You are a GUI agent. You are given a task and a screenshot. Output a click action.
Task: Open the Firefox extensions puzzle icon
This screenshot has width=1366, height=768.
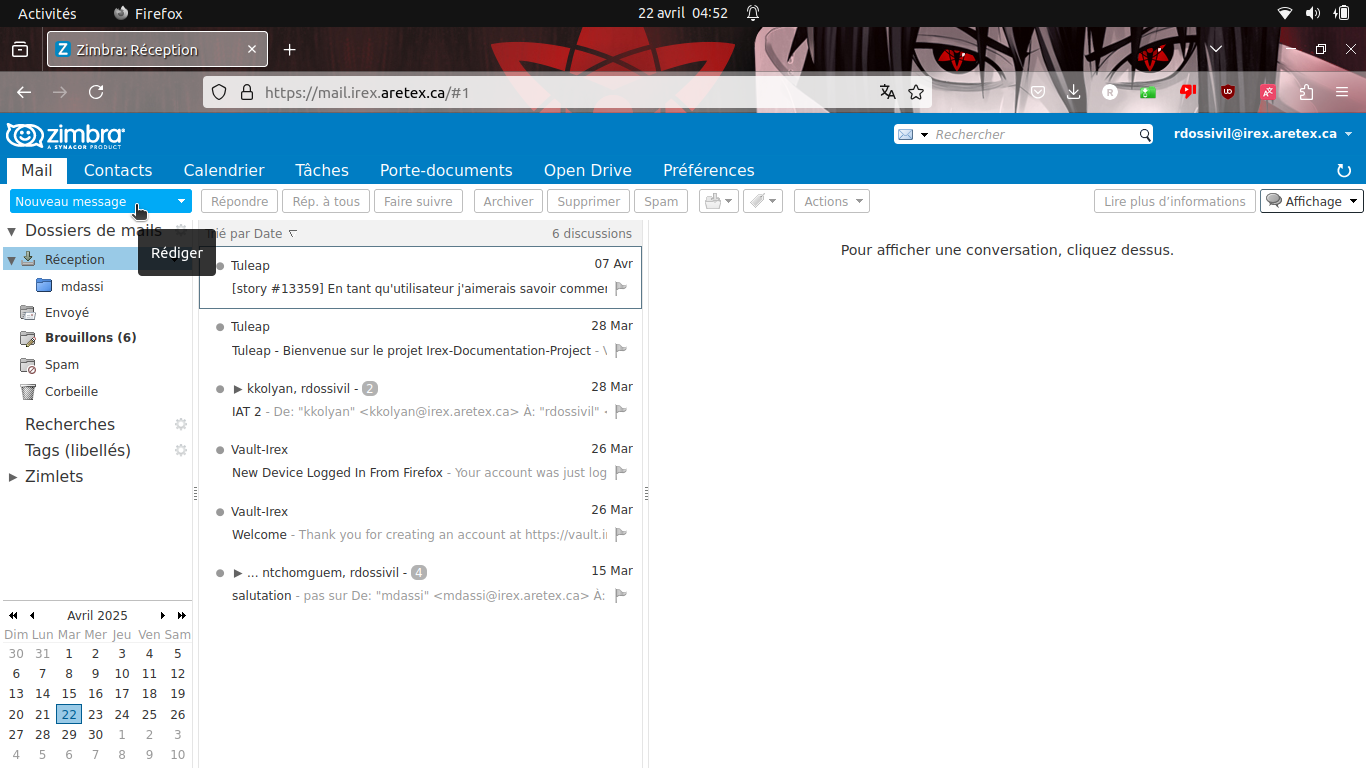pos(1306,92)
